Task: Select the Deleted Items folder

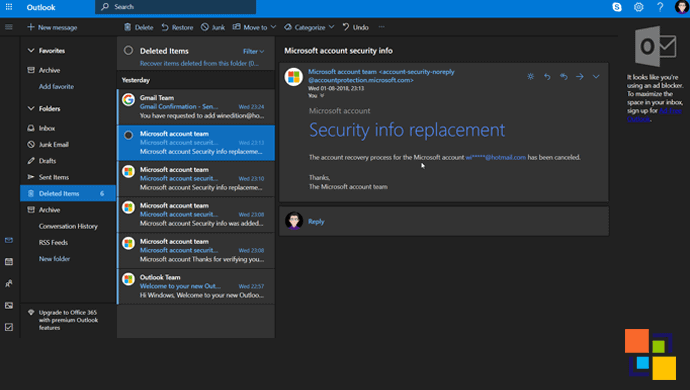Action: 68,193
